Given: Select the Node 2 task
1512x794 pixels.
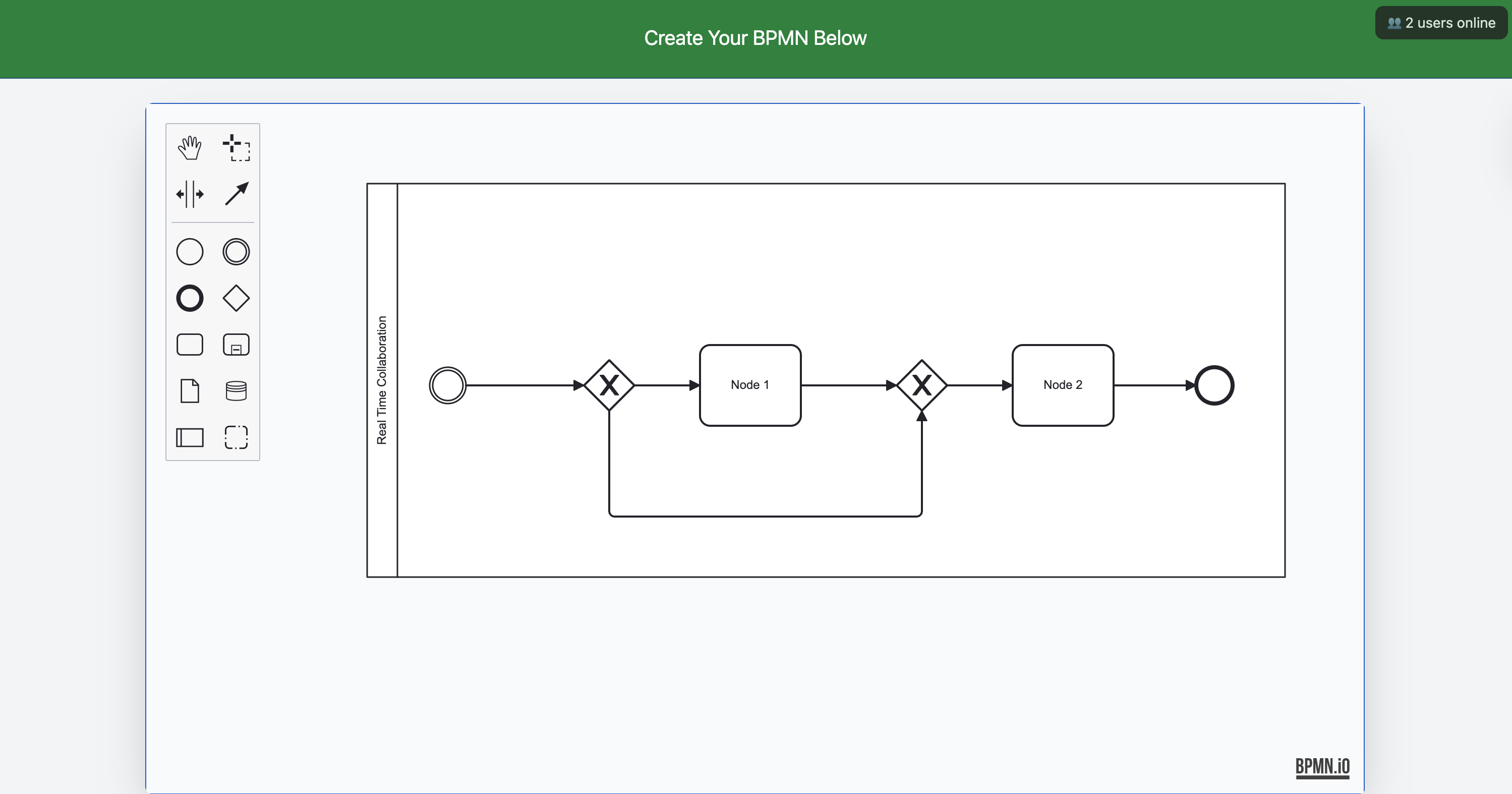Looking at the screenshot, I should pos(1063,385).
